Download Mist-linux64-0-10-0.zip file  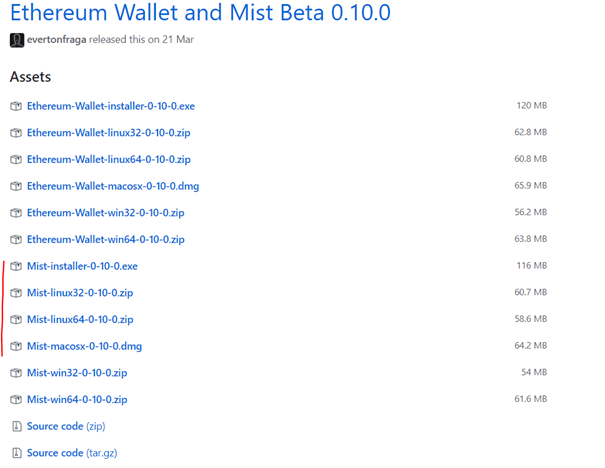click(80, 319)
